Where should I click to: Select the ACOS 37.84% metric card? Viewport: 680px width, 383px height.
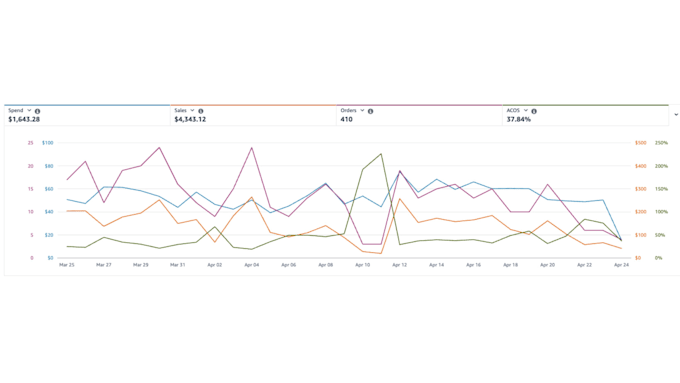tap(585, 115)
